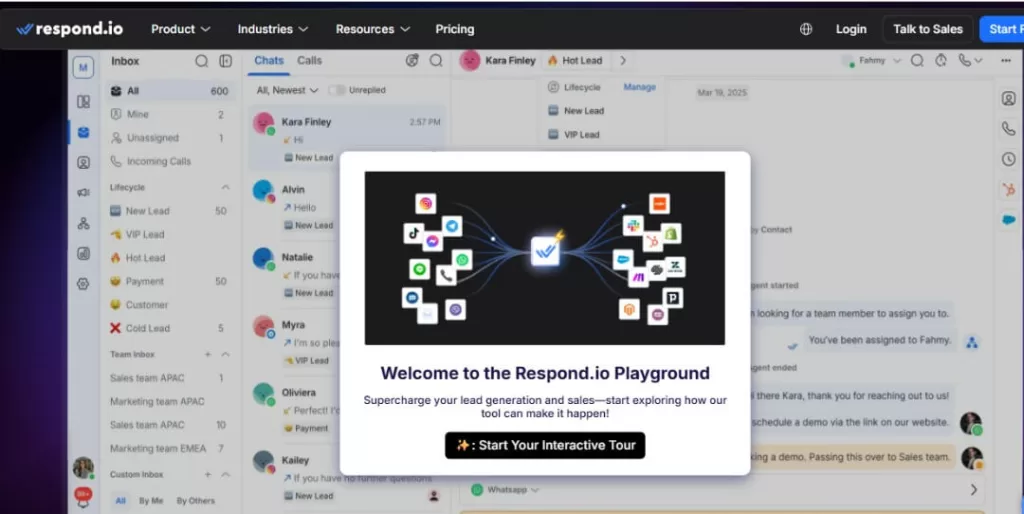Screen dimensions: 1024x514
Task: Click the Contacts icon in left sidebar
Action: (x=83, y=163)
